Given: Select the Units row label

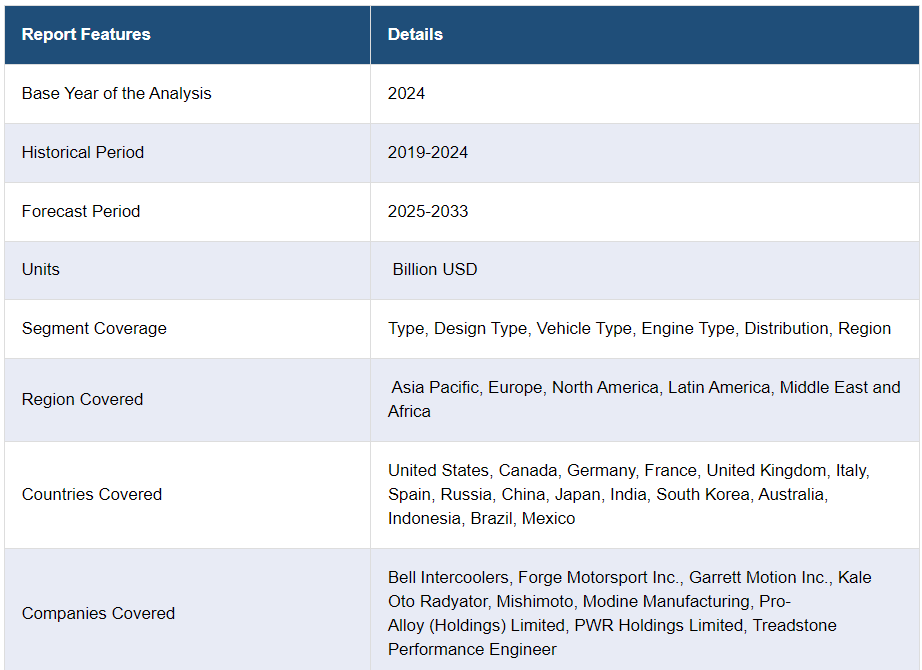Looking at the screenshot, I should pos(41,269).
